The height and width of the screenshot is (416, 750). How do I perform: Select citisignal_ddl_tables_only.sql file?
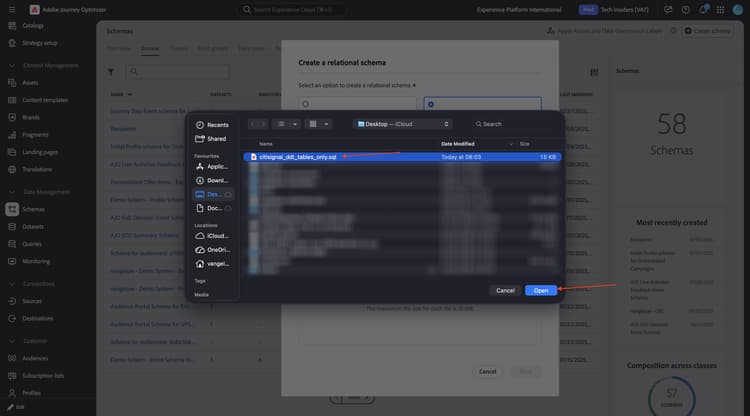pyautogui.click(x=402, y=157)
